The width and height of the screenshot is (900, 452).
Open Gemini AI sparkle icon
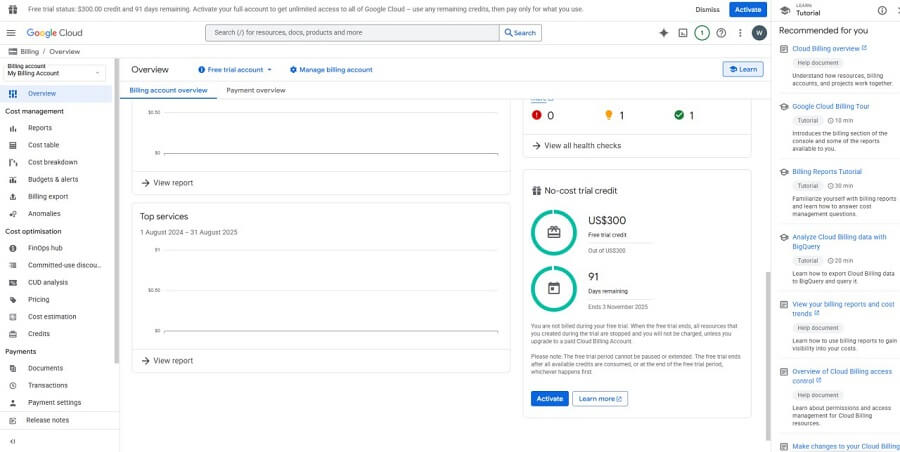click(664, 33)
